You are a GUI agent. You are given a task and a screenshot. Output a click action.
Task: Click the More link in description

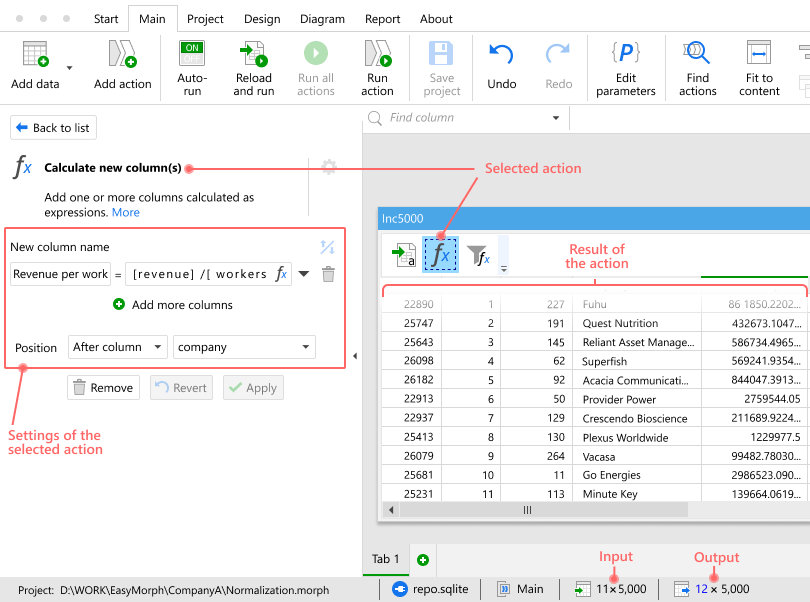[x=126, y=212]
